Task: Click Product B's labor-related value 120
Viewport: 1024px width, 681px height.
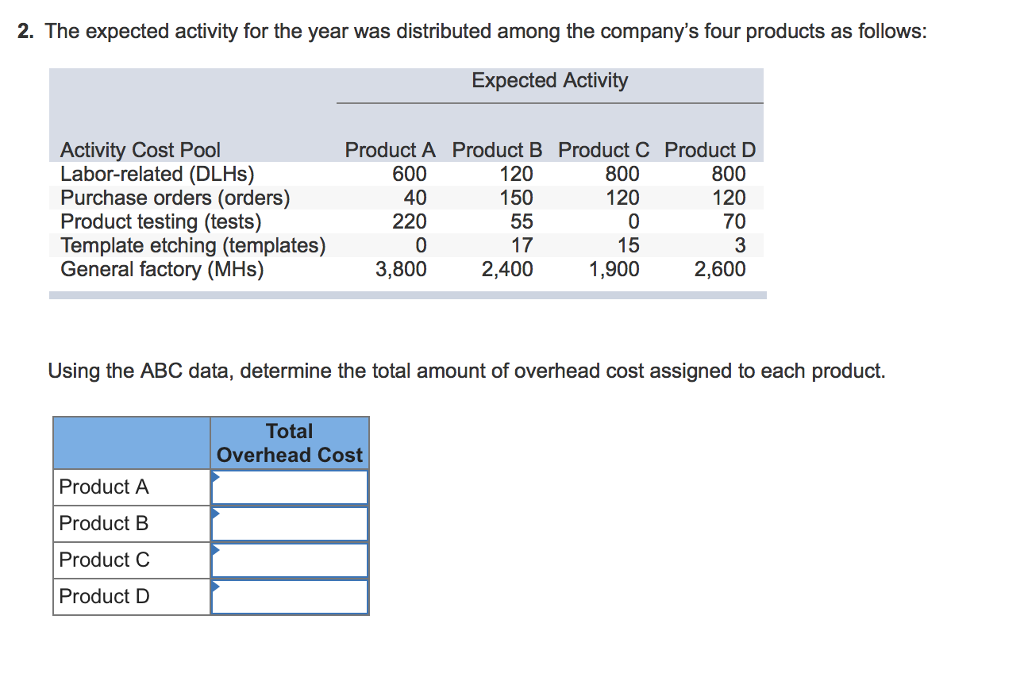Action: point(517,174)
